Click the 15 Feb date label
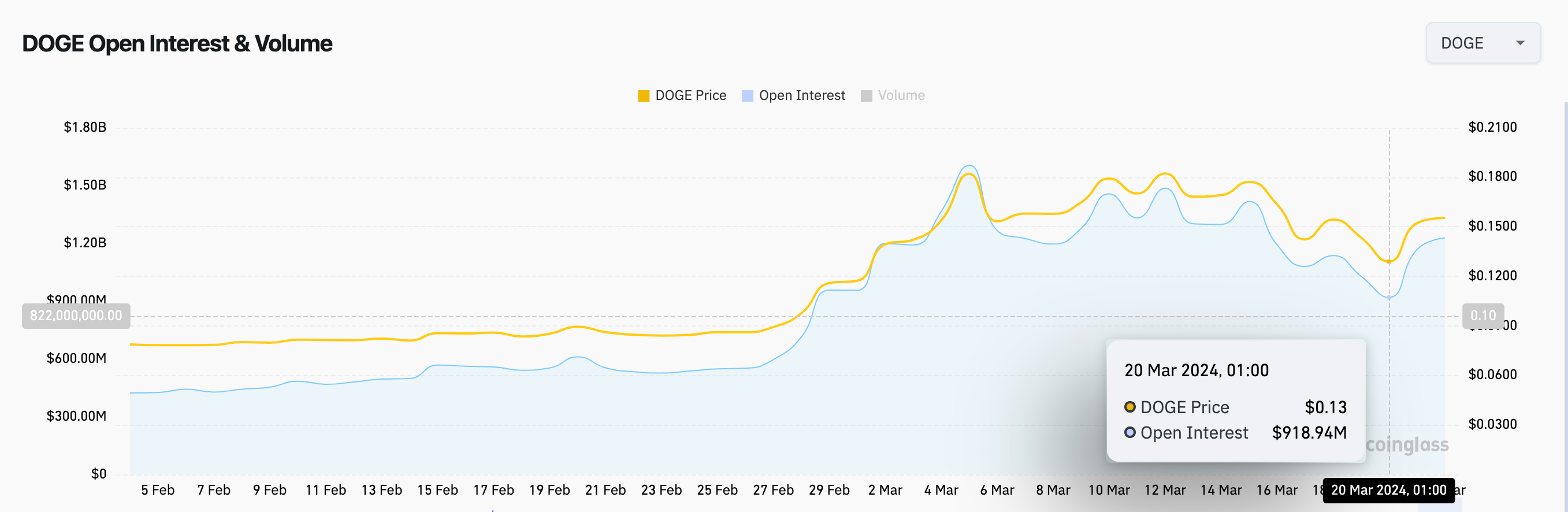Viewport: 1568px width, 512px height. 438,490
